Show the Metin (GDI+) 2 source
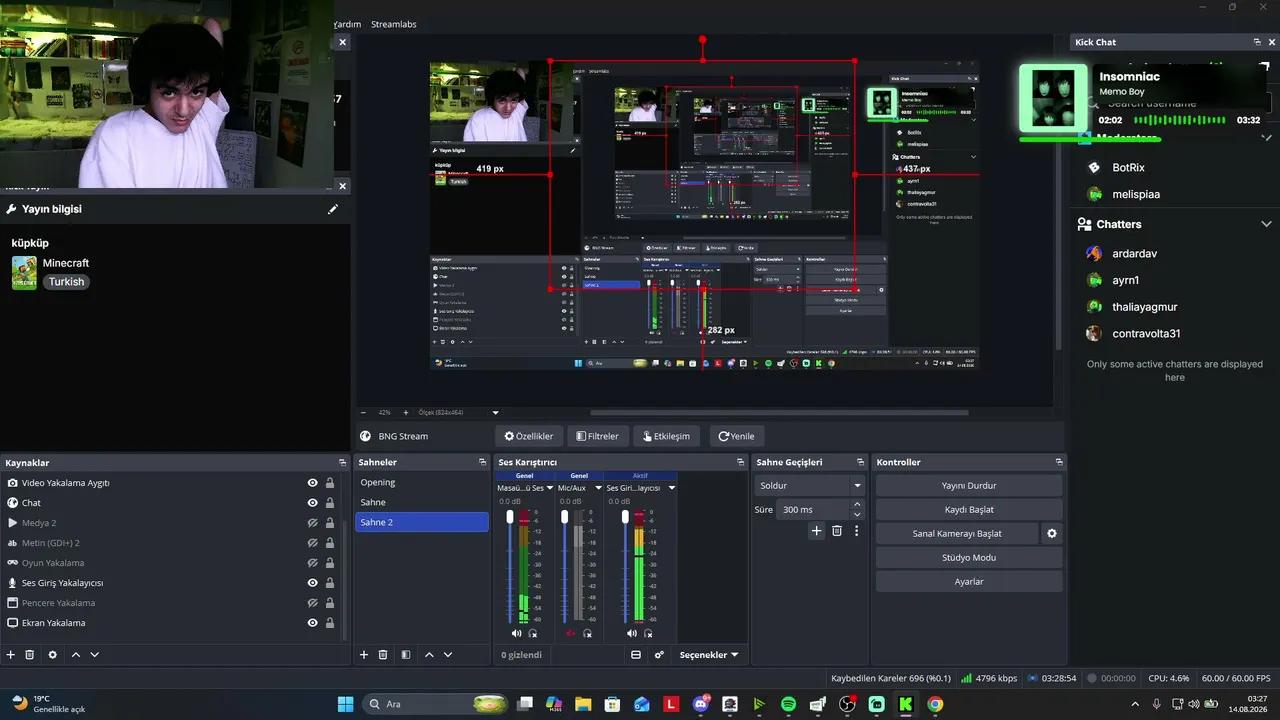This screenshot has width=1280, height=720. tap(313, 543)
